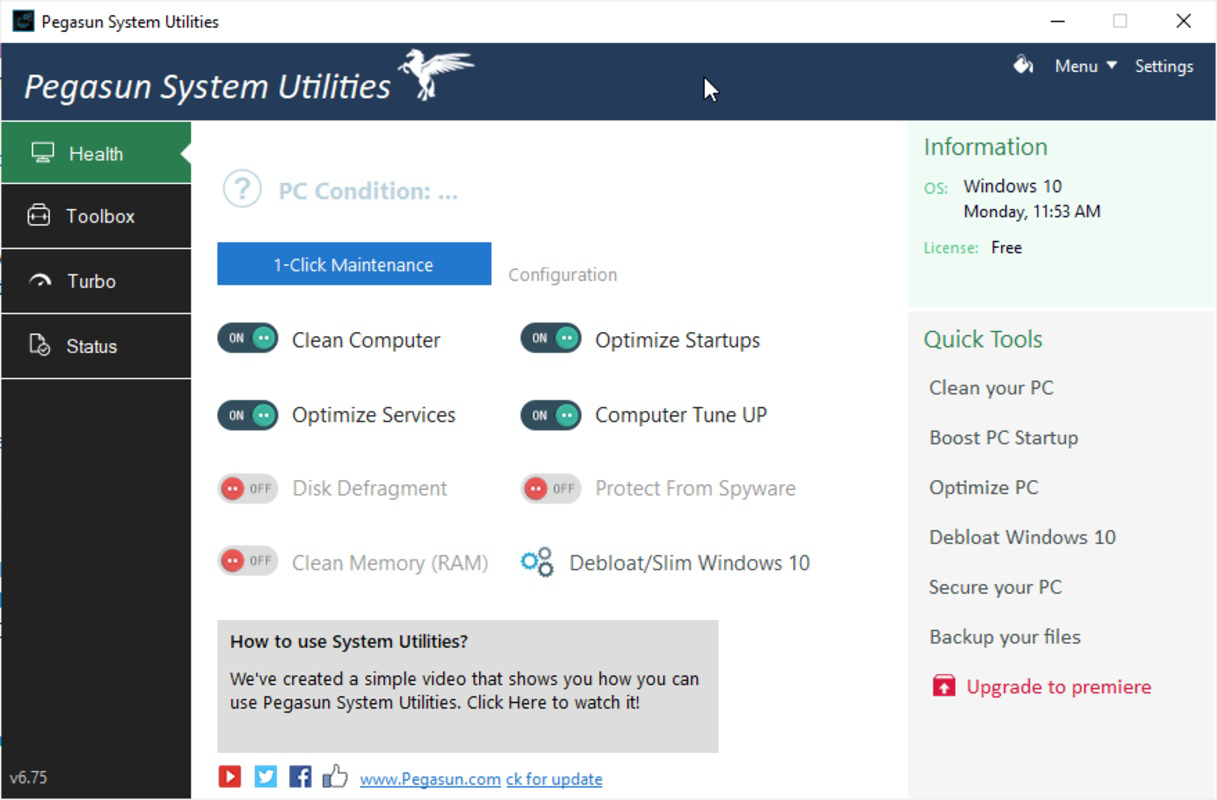
Task: Click the Windows 10 OS value
Action: (x=1012, y=186)
